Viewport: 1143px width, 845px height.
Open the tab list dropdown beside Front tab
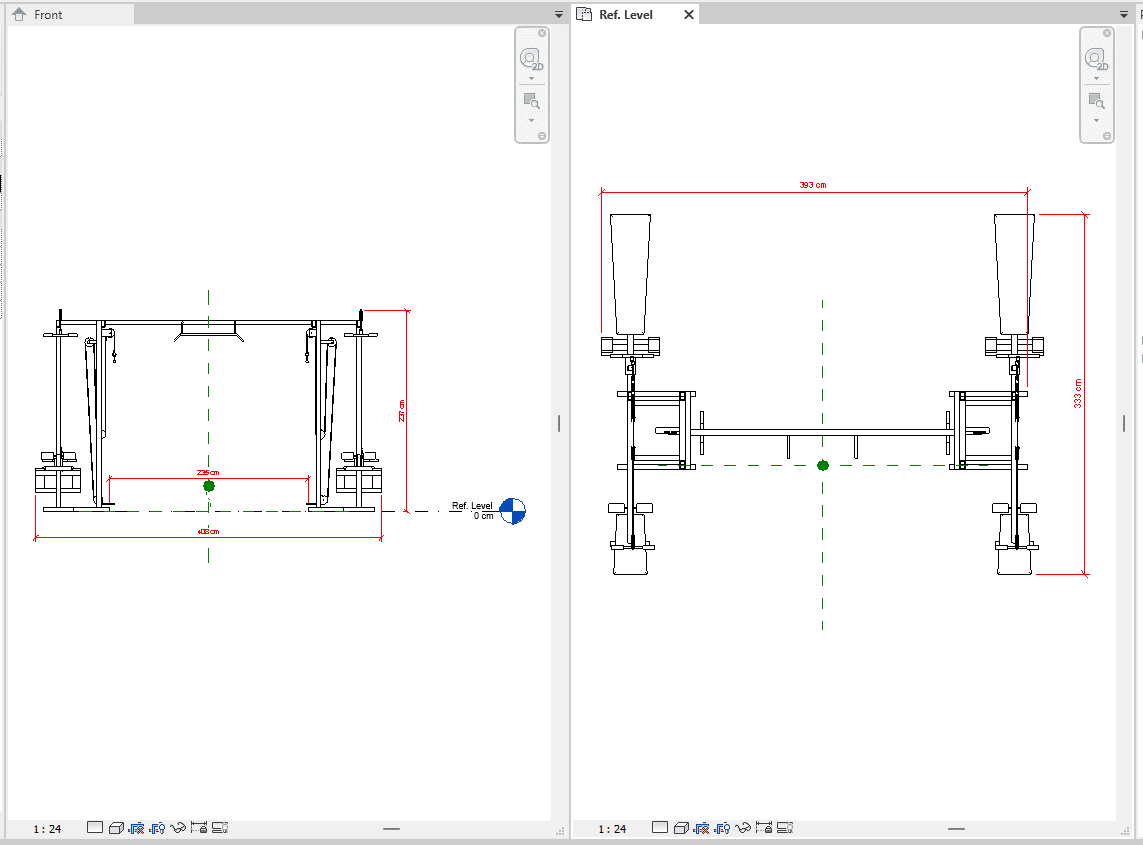click(x=559, y=15)
